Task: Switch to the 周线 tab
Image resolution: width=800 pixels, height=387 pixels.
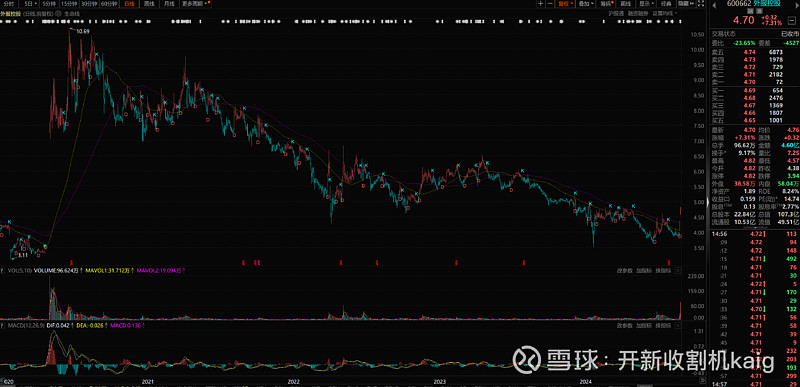Action: tap(149, 4)
